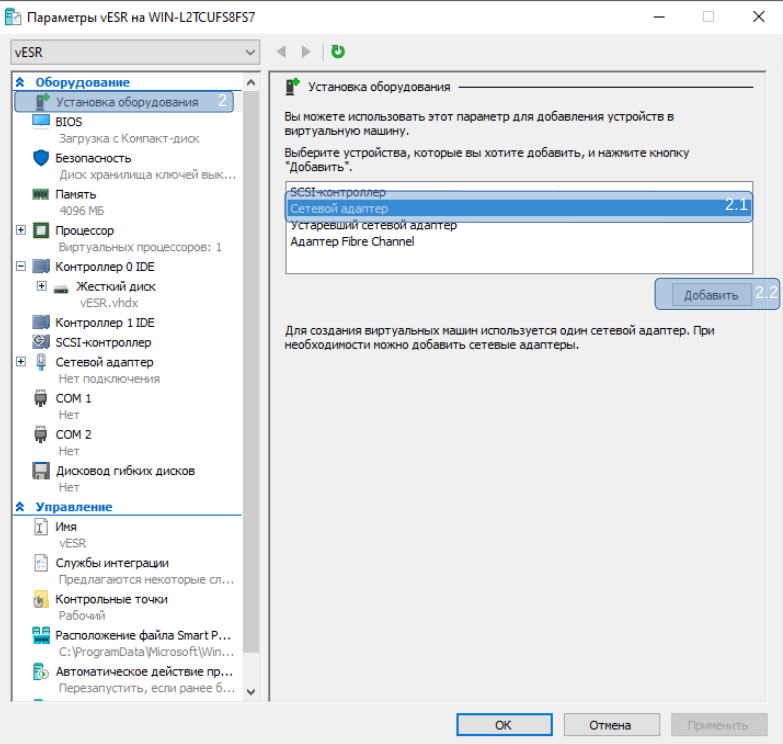Click Загрузка с Компакт-диск text
The image size is (783, 744).
pos(129,138)
